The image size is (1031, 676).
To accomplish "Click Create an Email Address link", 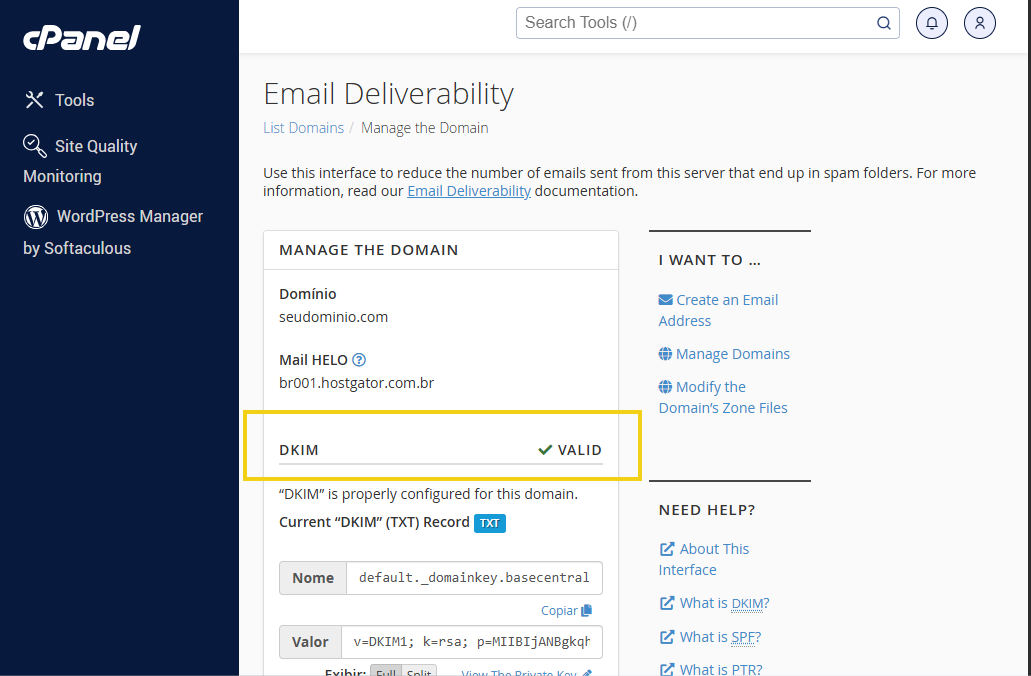I will 718,310.
